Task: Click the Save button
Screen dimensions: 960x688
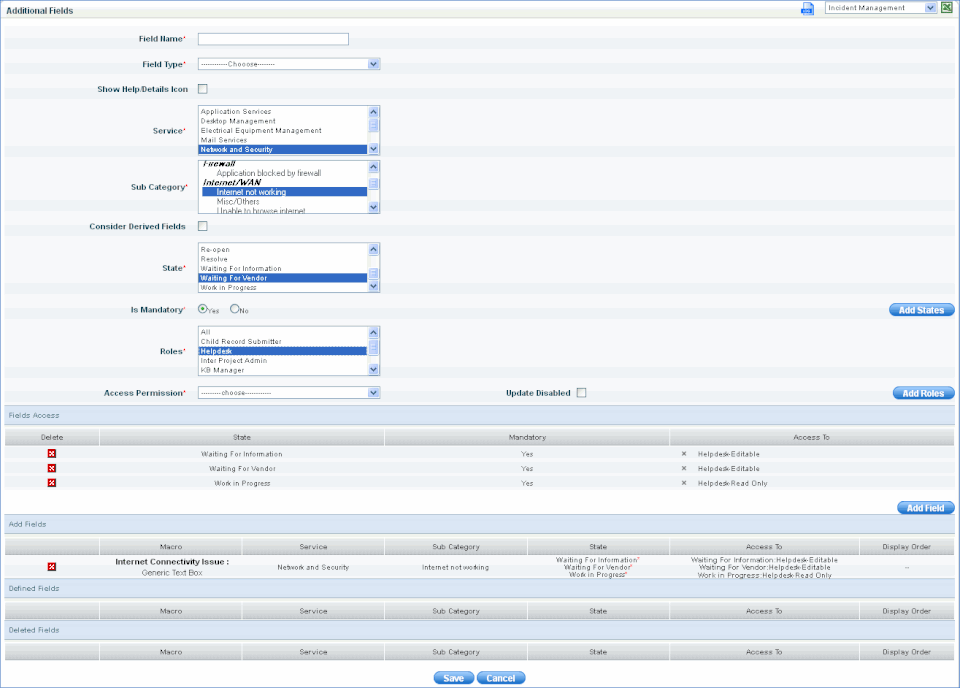Action: pyautogui.click(x=454, y=678)
